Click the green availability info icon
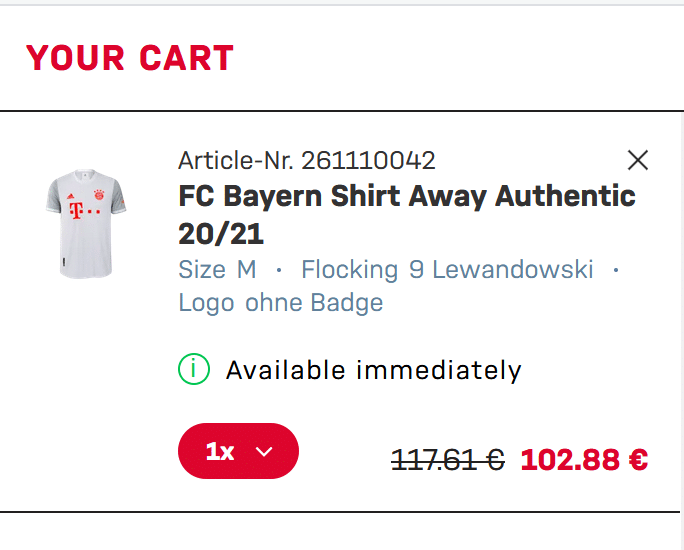The width and height of the screenshot is (684, 550). pyautogui.click(x=193, y=370)
